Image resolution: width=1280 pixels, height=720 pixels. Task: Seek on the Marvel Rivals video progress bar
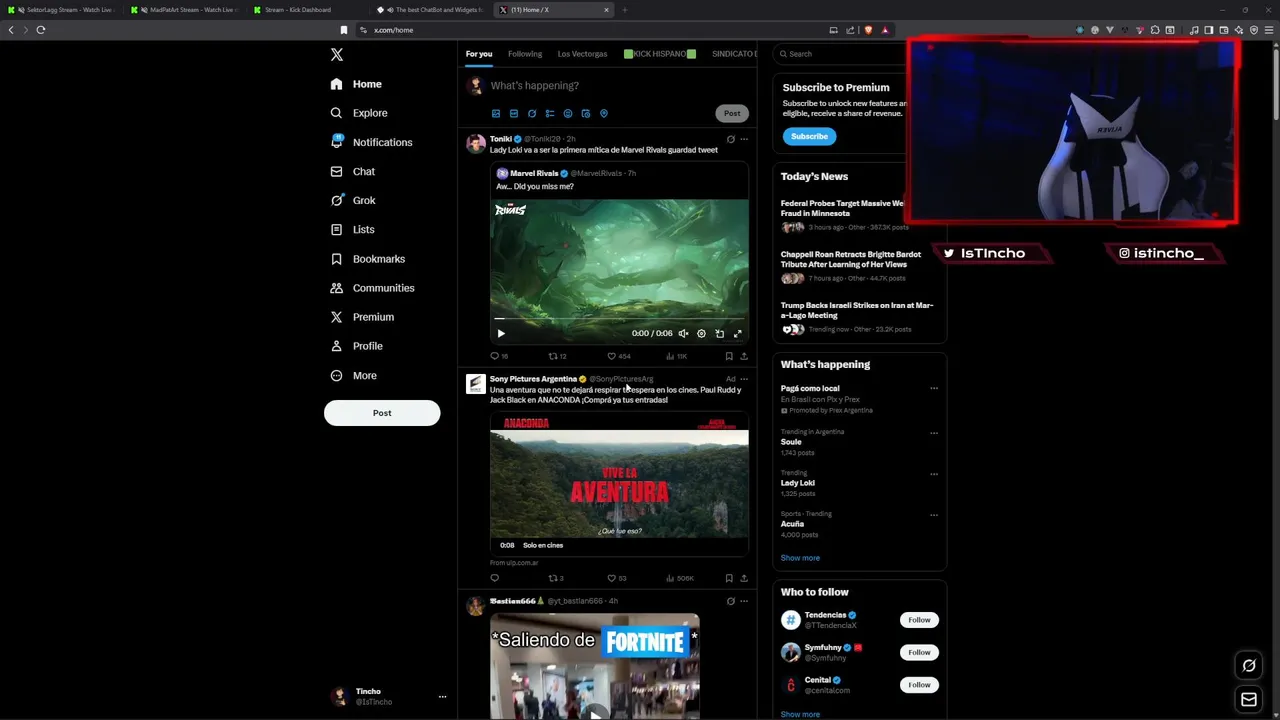coord(619,319)
